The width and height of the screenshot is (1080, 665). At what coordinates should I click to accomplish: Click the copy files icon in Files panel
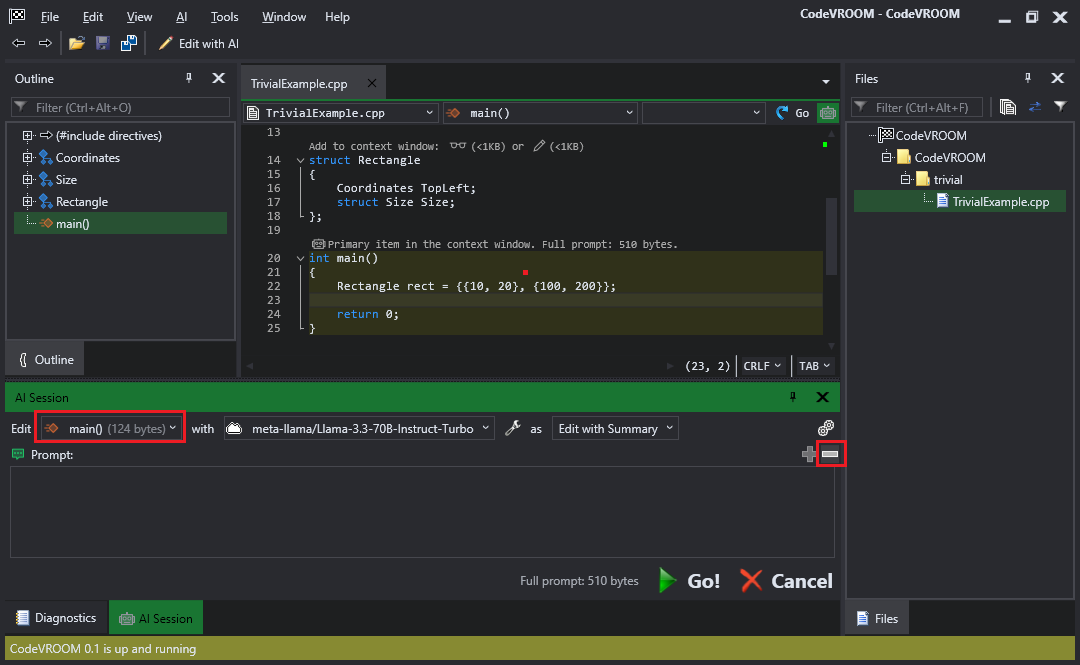(x=1008, y=107)
